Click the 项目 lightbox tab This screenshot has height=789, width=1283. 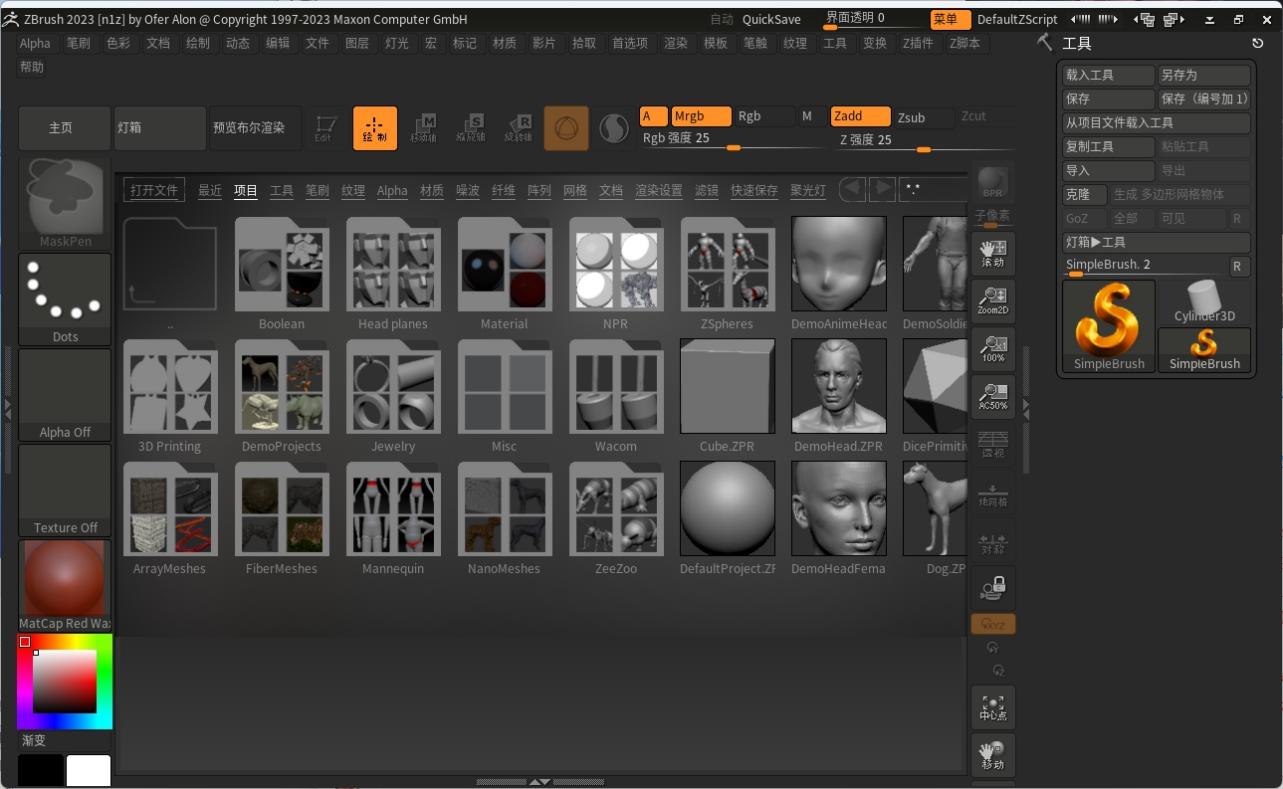coord(245,189)
